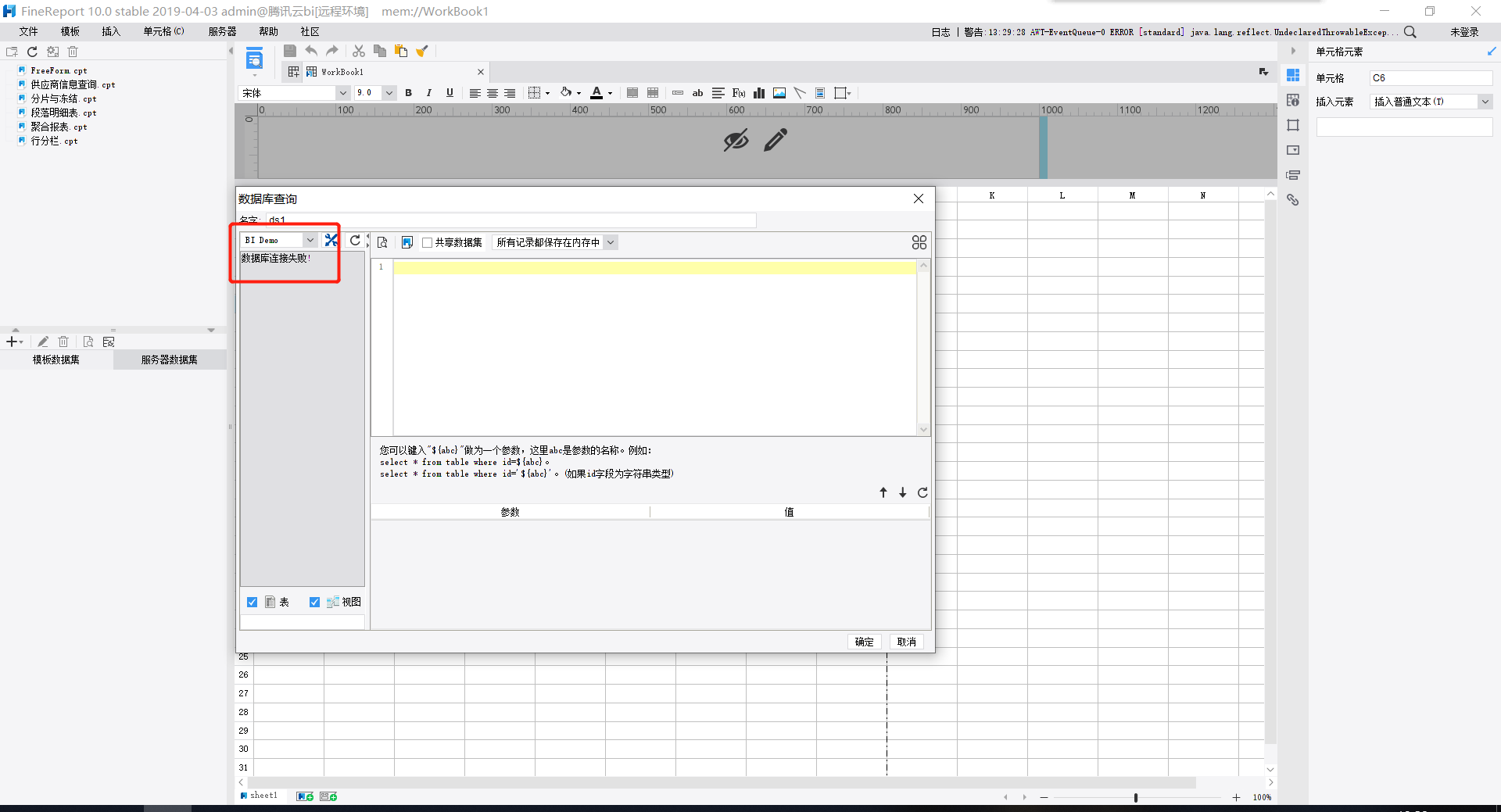Click the Cut scissors icon

click(x=359, y=51)
